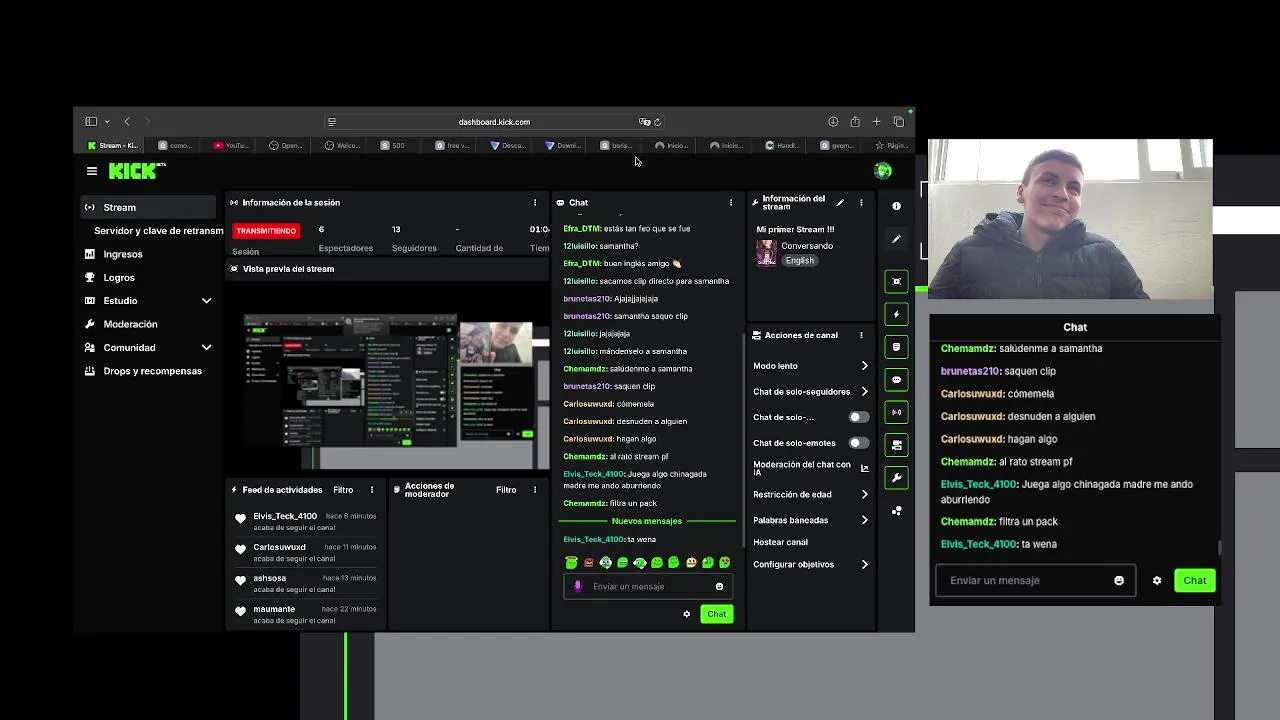The width and height of the screenshot is (1280, 720).
Task: Open the hamburger menu beside the KICK logo
Action: [92, 171]
